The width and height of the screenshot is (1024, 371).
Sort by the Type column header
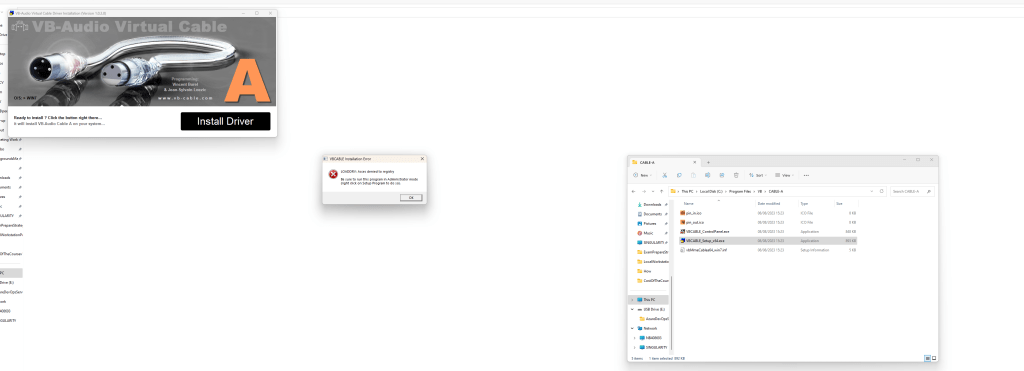click(x=804, y=204)
